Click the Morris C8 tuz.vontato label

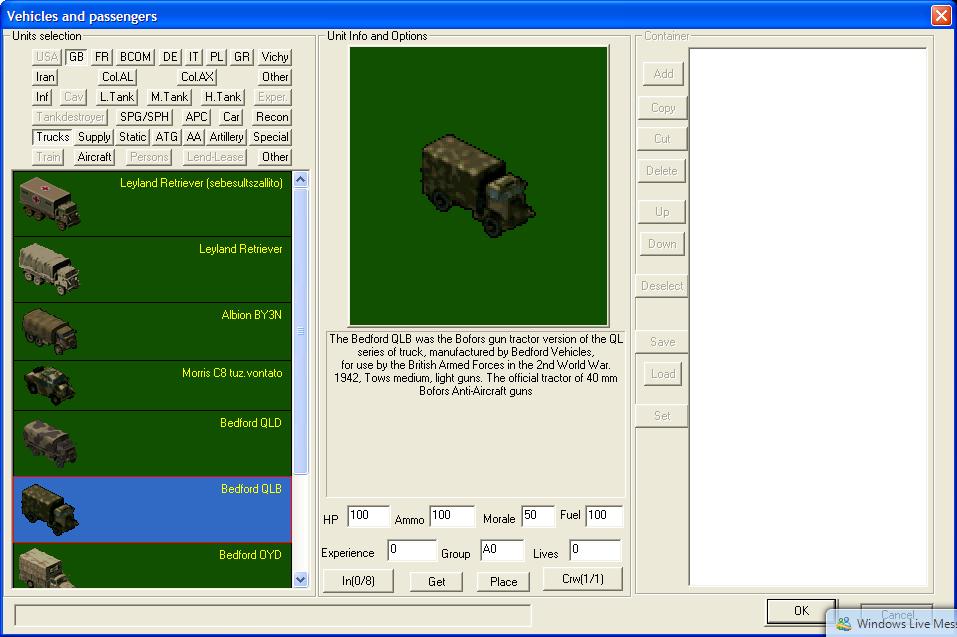(232, 373)
